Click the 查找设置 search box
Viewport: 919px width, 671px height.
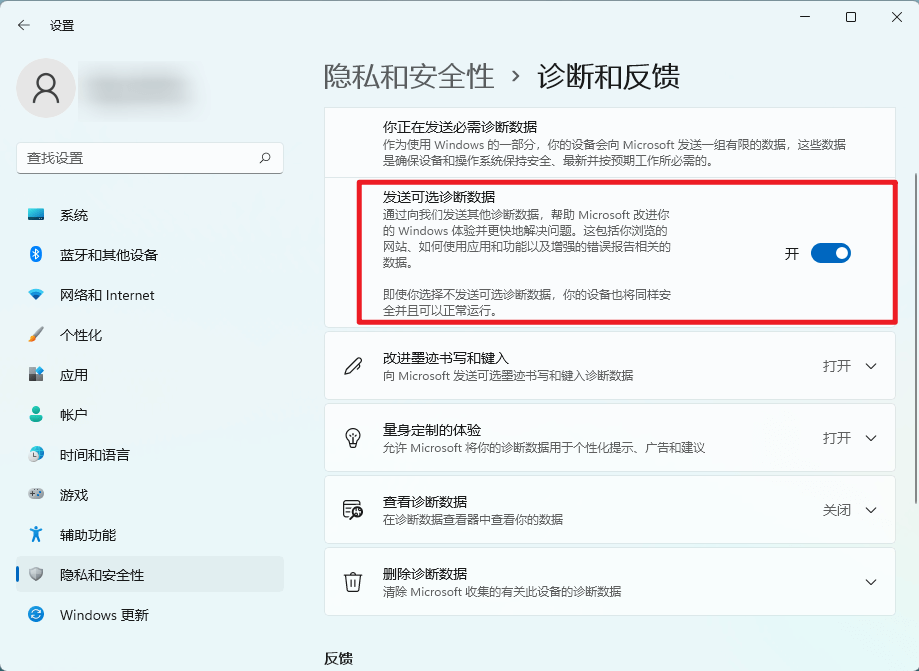148,158
